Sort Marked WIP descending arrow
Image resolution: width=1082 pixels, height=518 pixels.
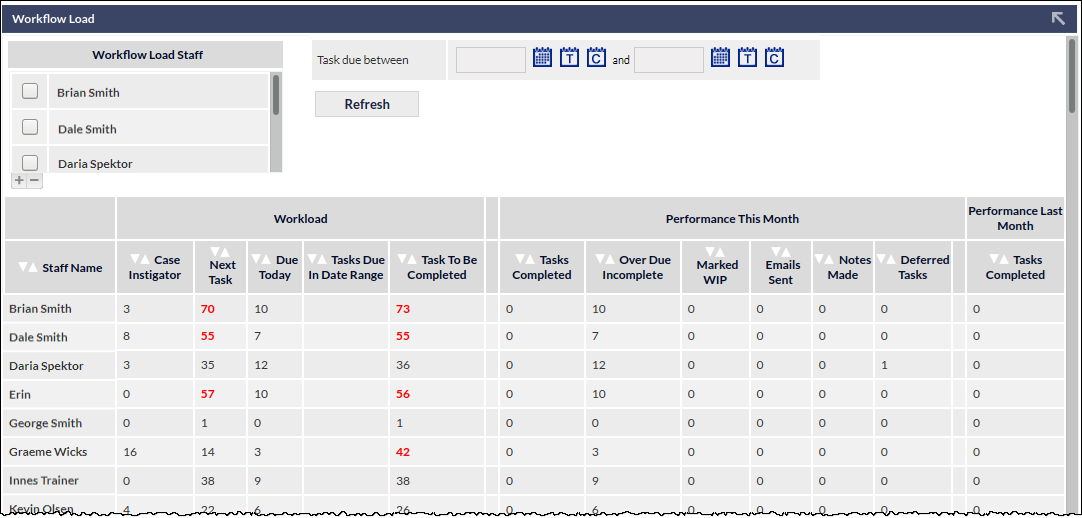[x=712, y=252]
